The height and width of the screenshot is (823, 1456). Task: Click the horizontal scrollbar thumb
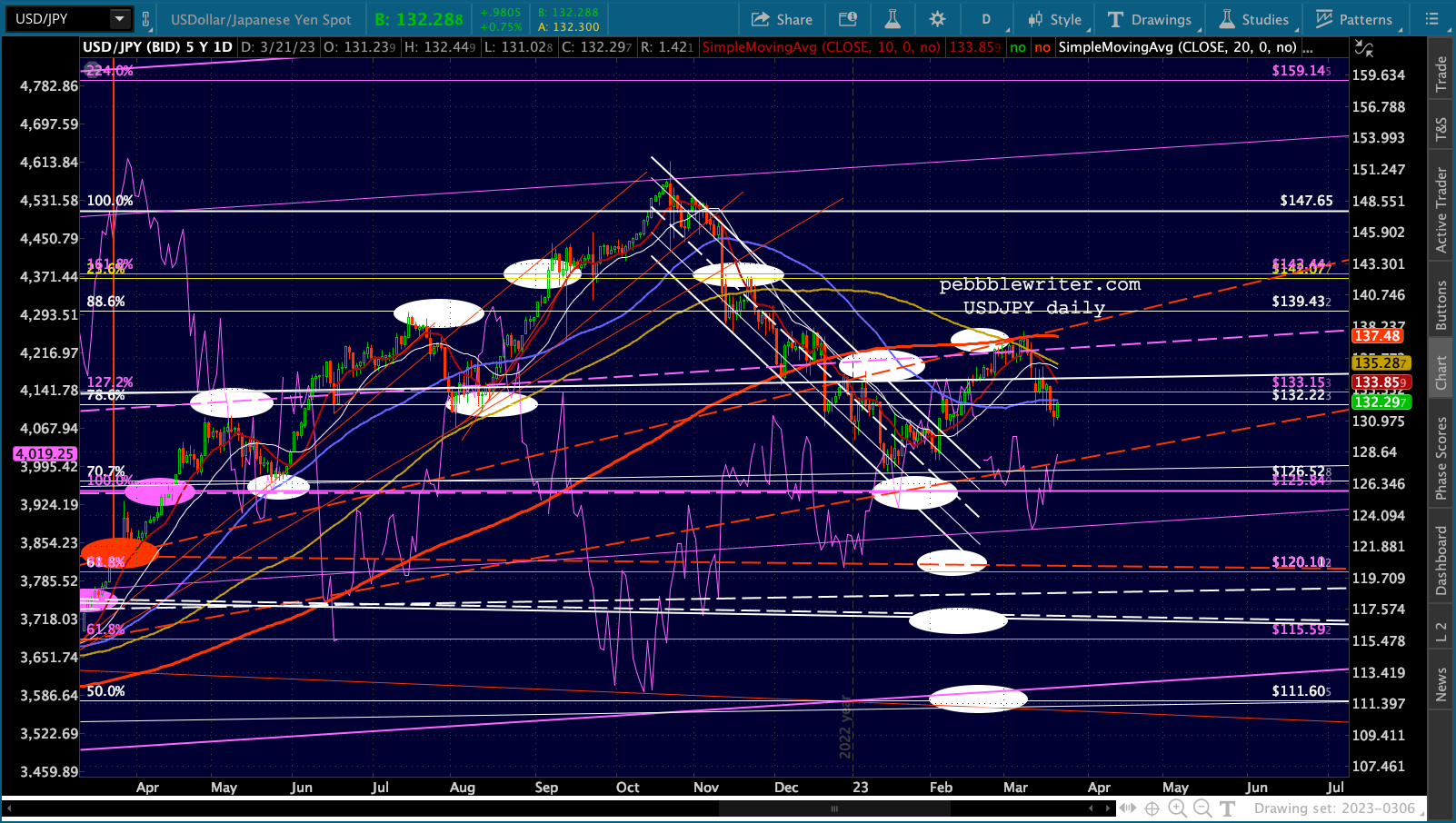pos(833,808)
